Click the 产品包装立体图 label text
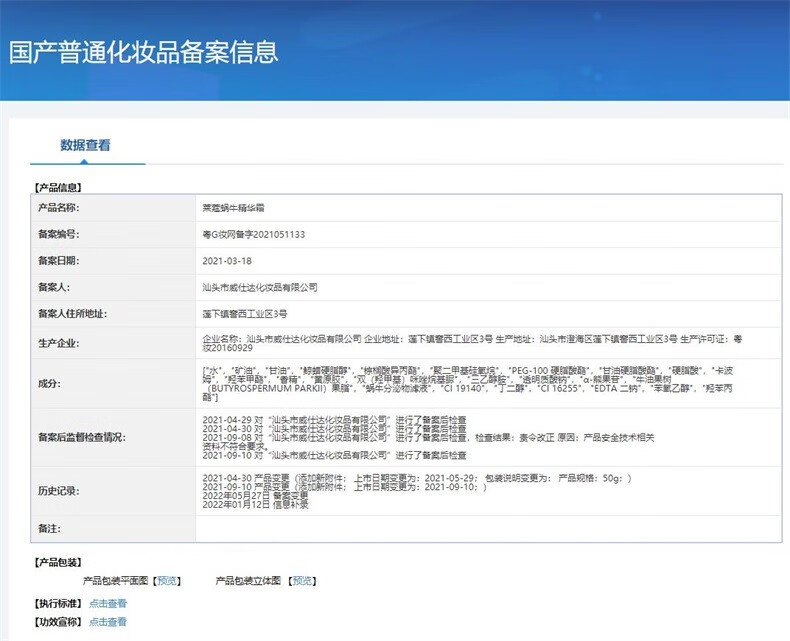The image size is (790, 641). click(x=248, y=581)
